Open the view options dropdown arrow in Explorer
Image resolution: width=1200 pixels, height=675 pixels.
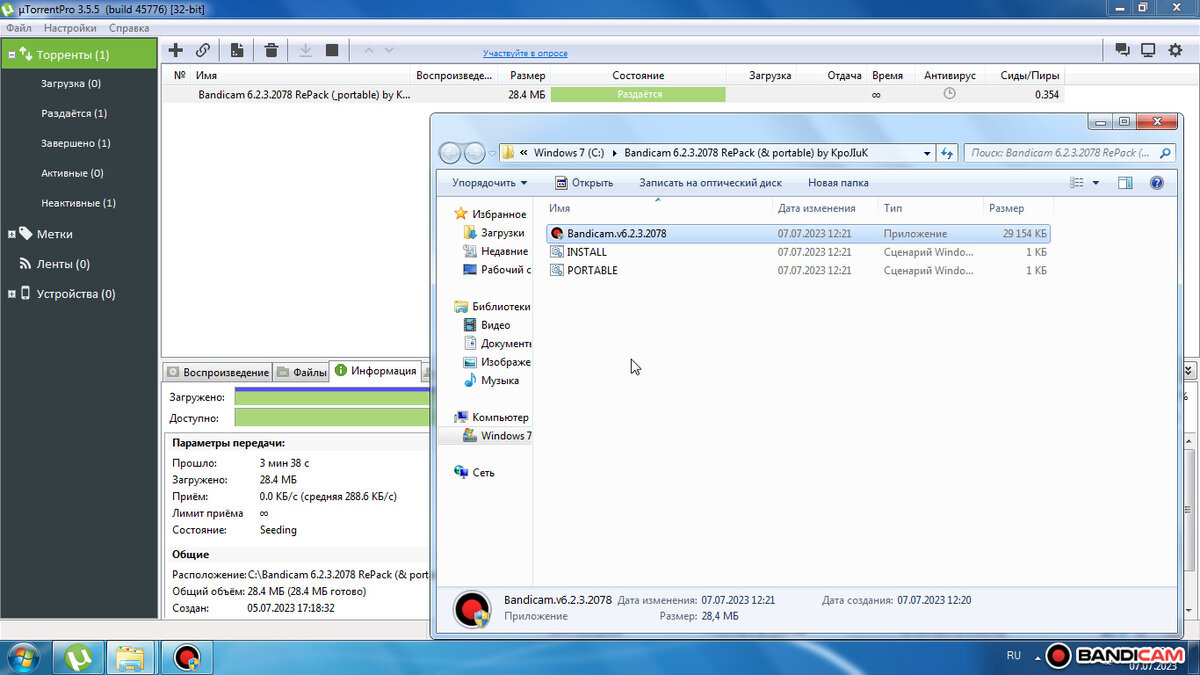(x=1096, y=183)
